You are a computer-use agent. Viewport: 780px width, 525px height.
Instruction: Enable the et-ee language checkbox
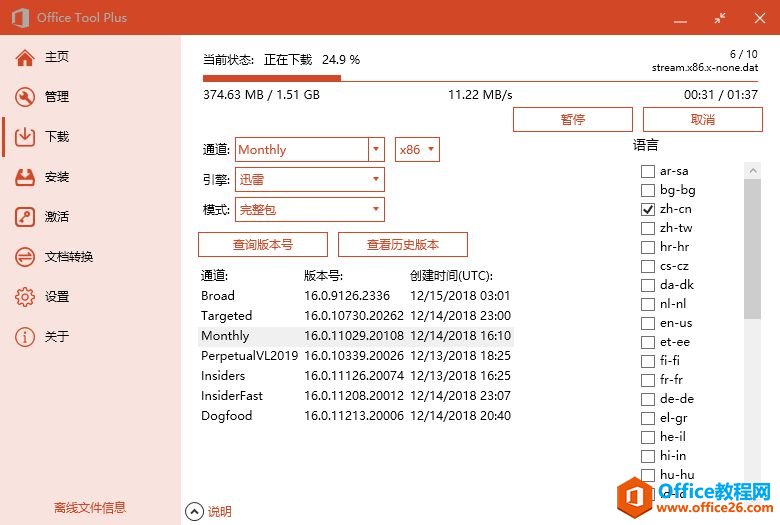(648, 342)
